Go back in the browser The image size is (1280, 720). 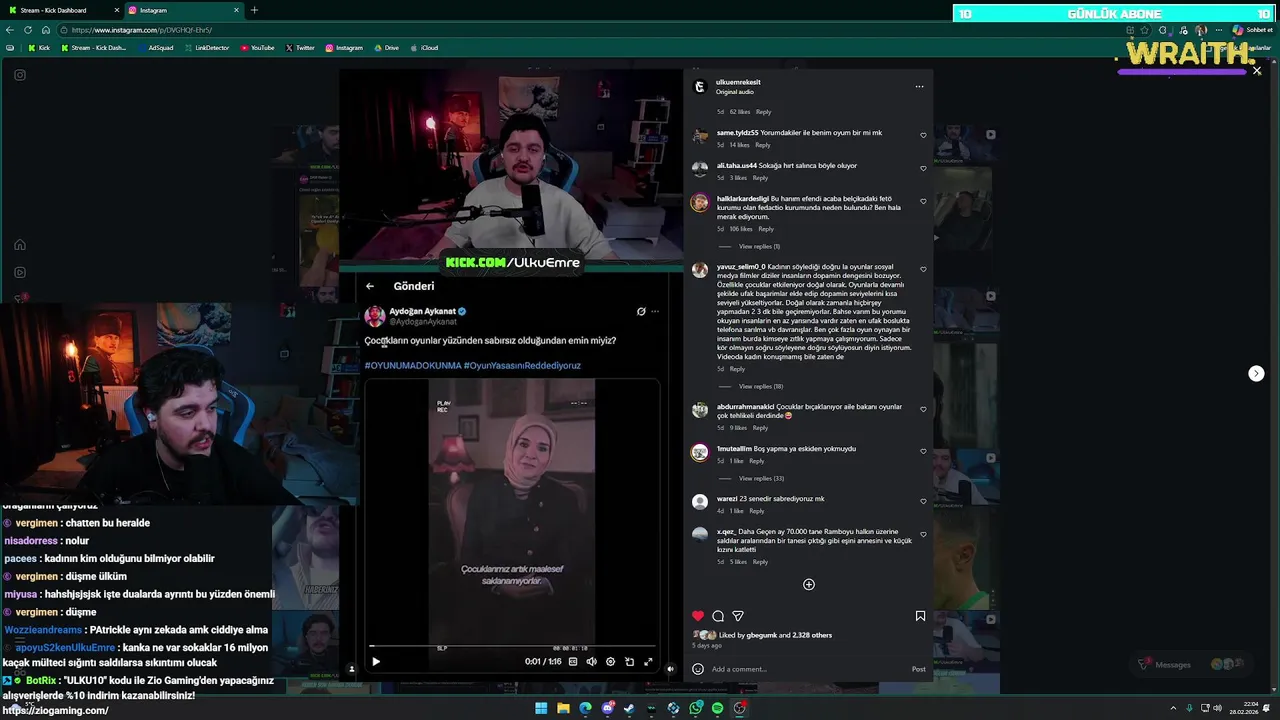(x=10, y=30)
